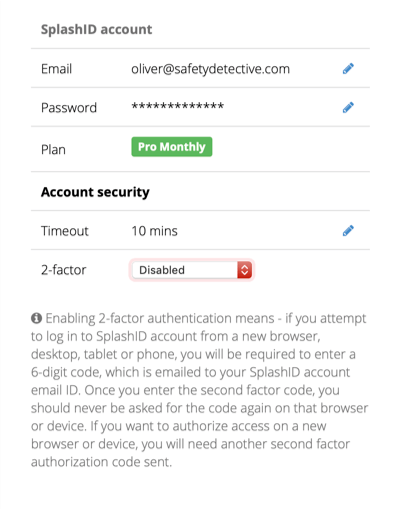Click the green Pro Monthly plan badge
This screenshot has width=396, height=509.
172,147
